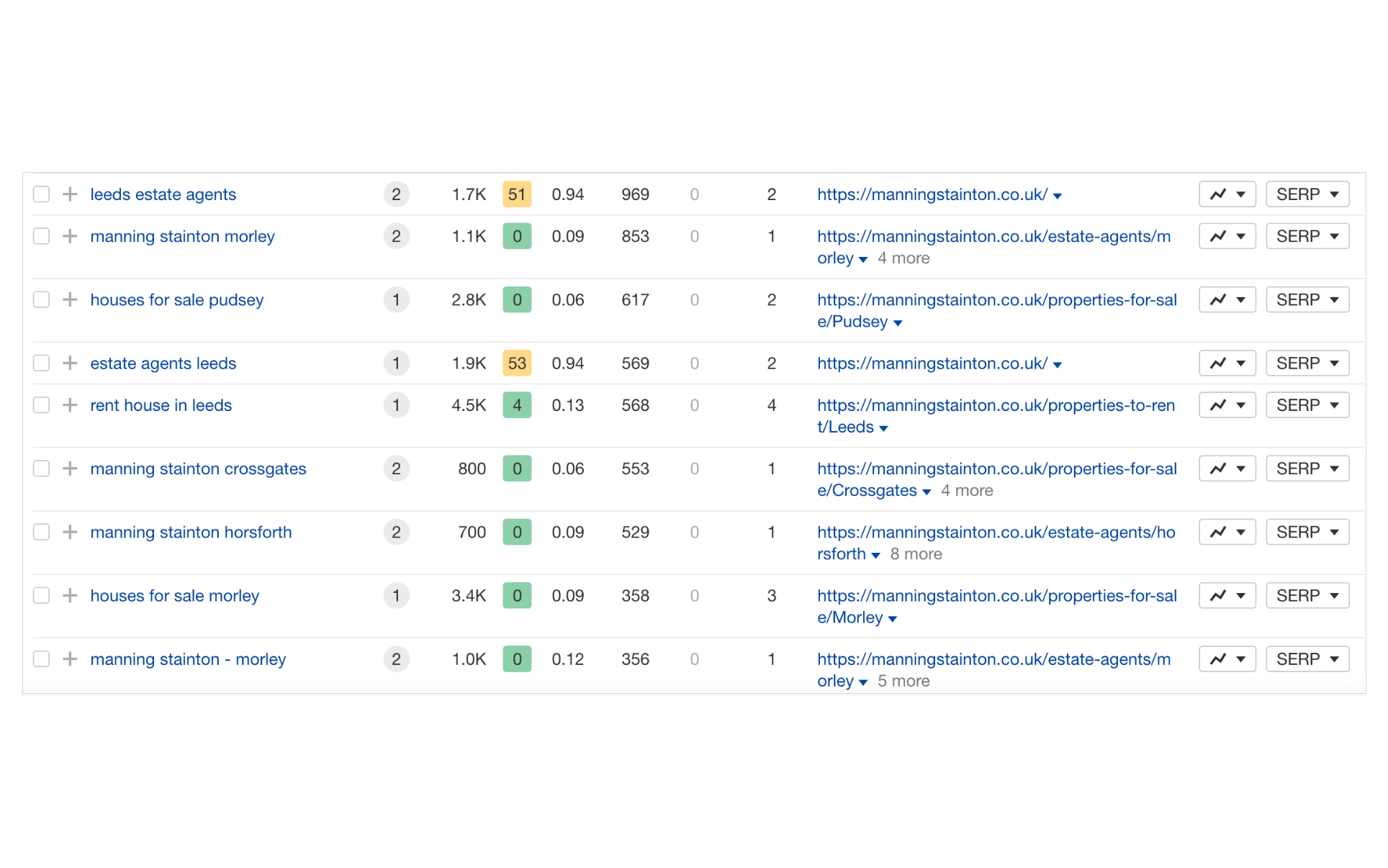Open chart for manning stainton horsforth row
The image size is (1388, 868).
(x=1227, y=532)
